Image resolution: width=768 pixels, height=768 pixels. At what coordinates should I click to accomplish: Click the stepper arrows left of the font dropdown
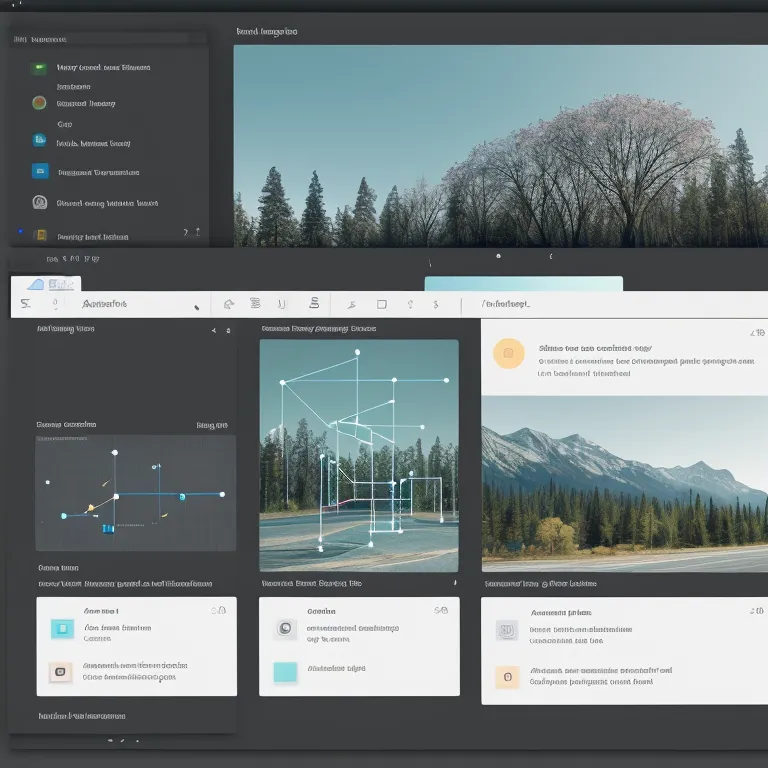pyautogui.click(x=55, y=304)
